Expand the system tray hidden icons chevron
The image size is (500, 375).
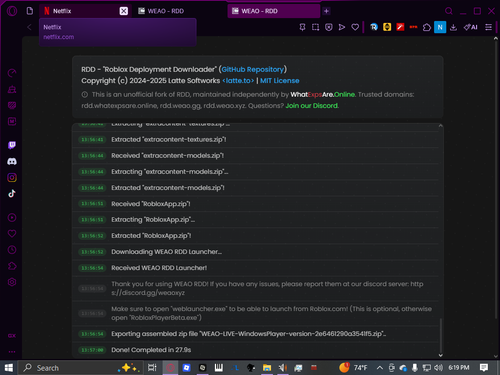[379, 368]
